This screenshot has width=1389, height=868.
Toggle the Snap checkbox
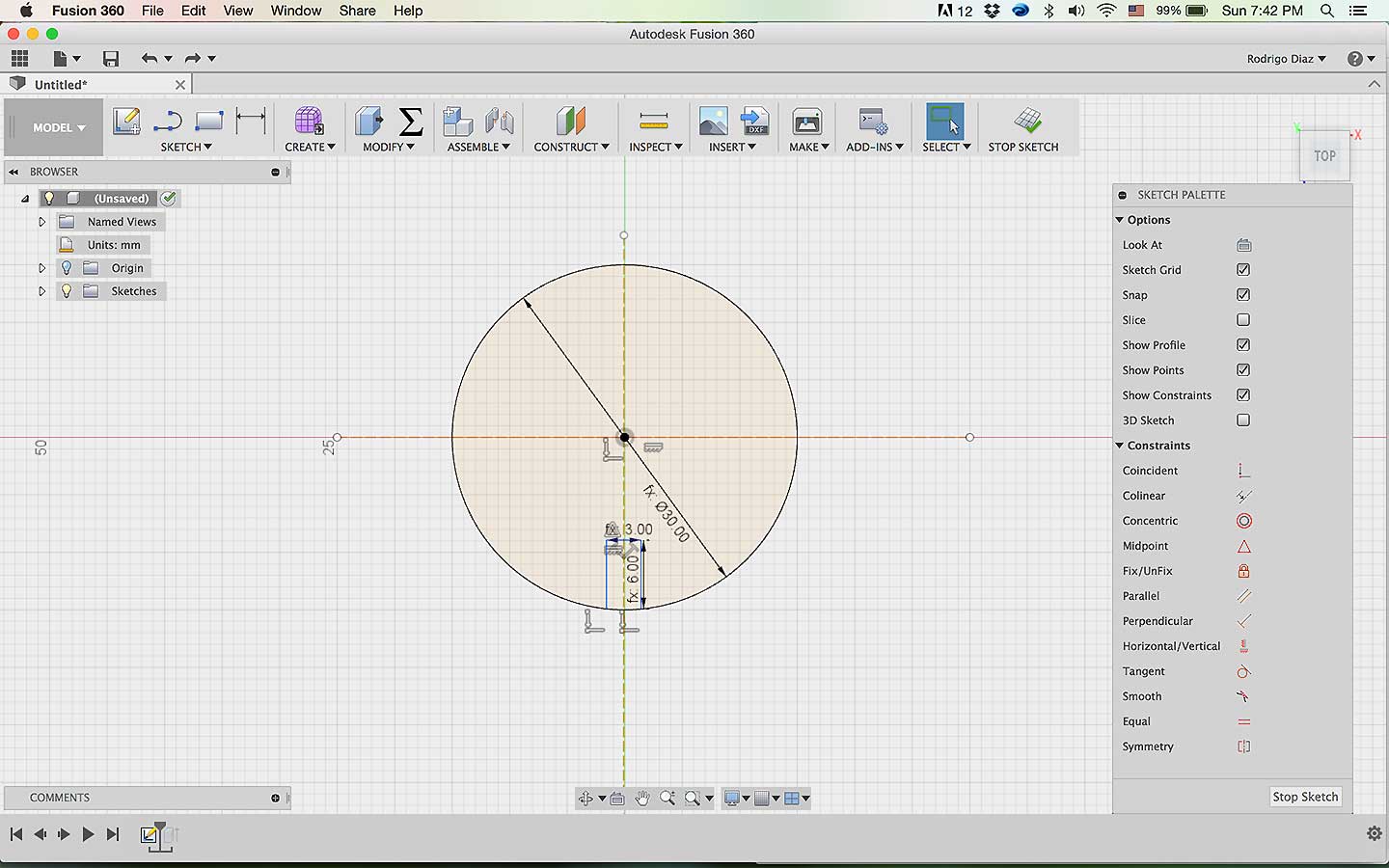click(x=1243, y=295)
